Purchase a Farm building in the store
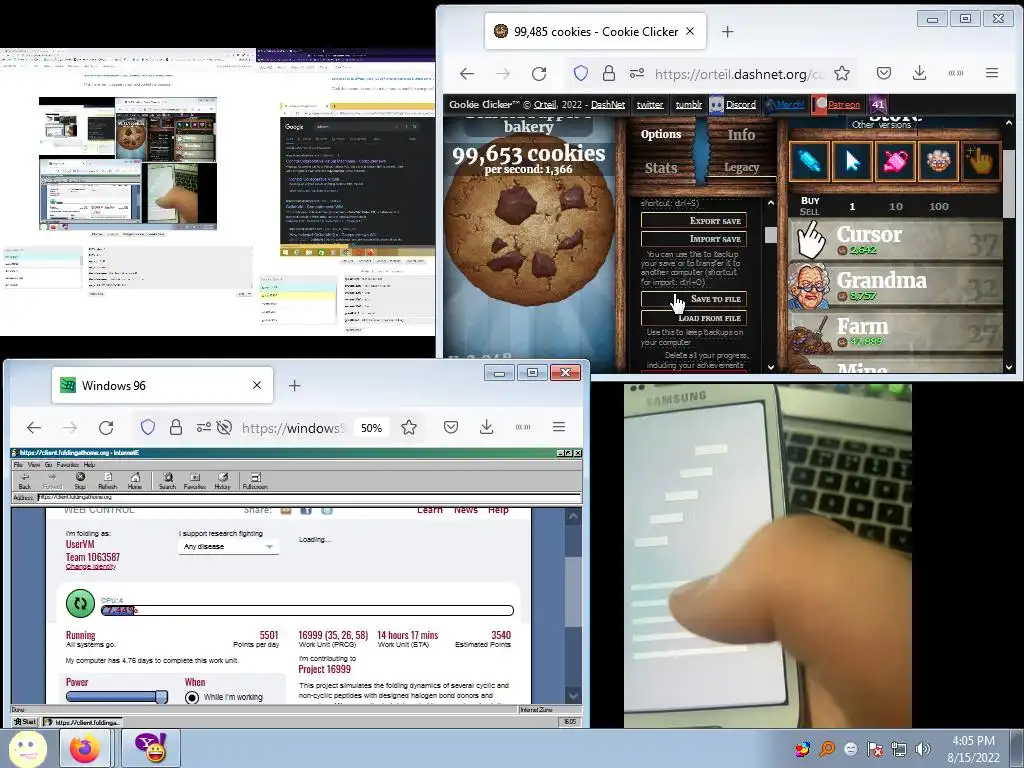This screenshot has width=1024, height=768. [895, 332]
